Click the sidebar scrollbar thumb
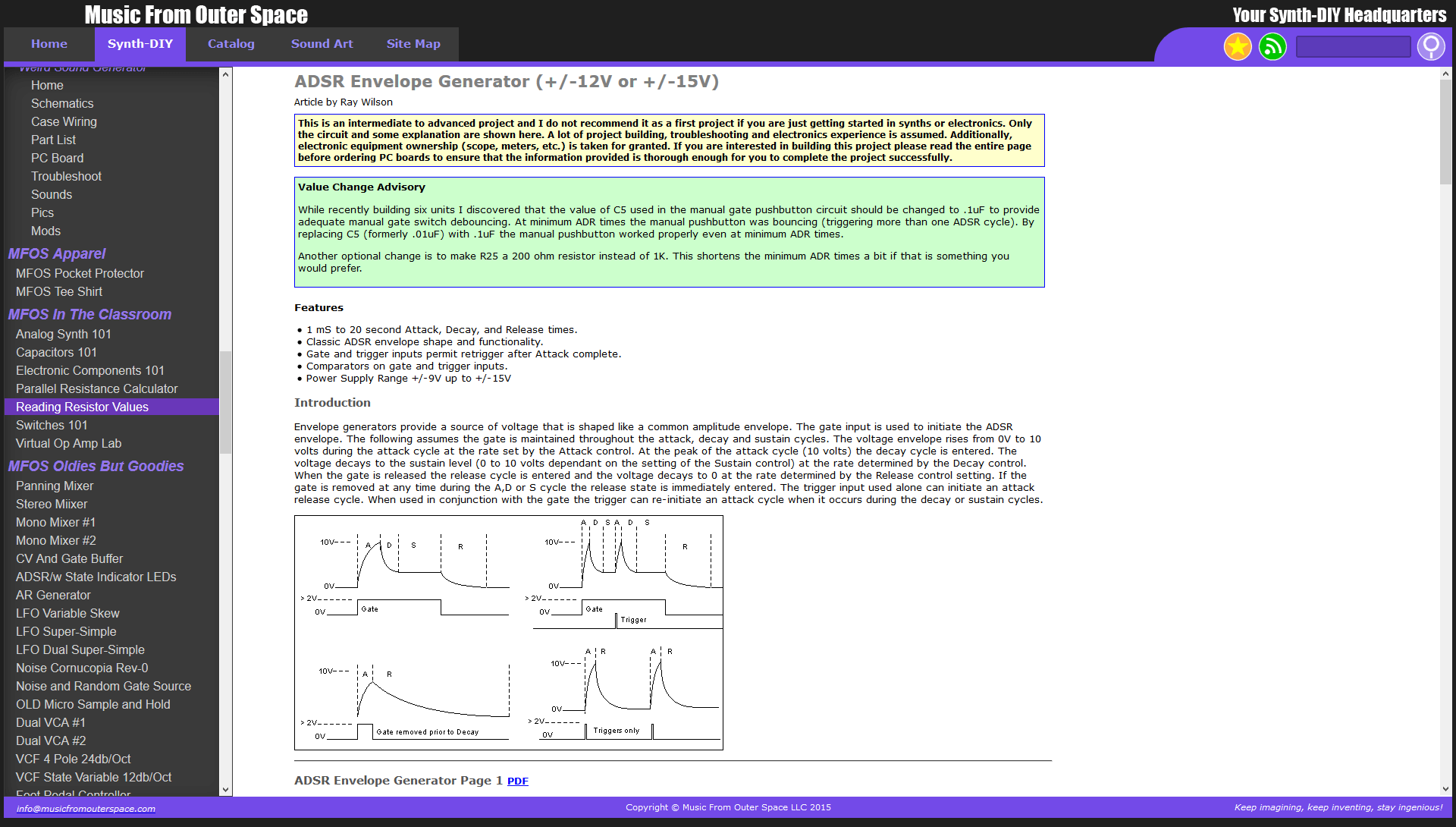The width and height of the screenshot is (1456, 827). click(225, 402)
